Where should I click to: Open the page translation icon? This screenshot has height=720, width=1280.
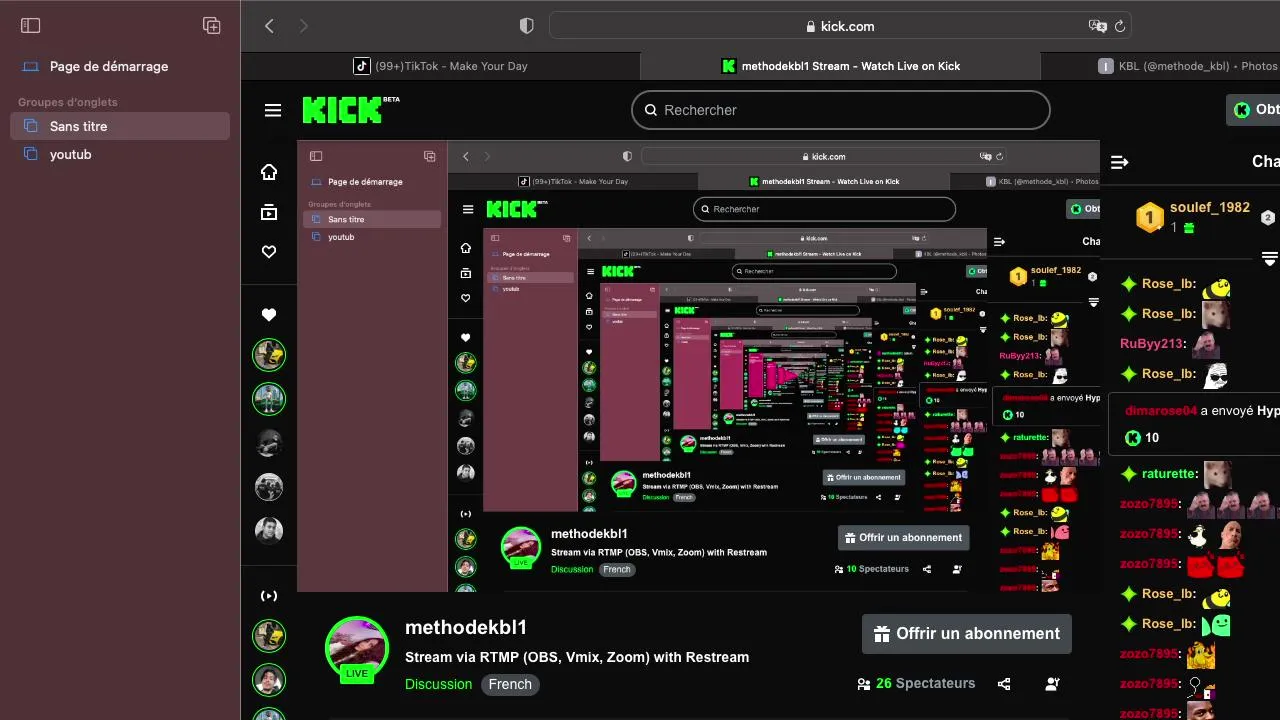(1097, 26)
